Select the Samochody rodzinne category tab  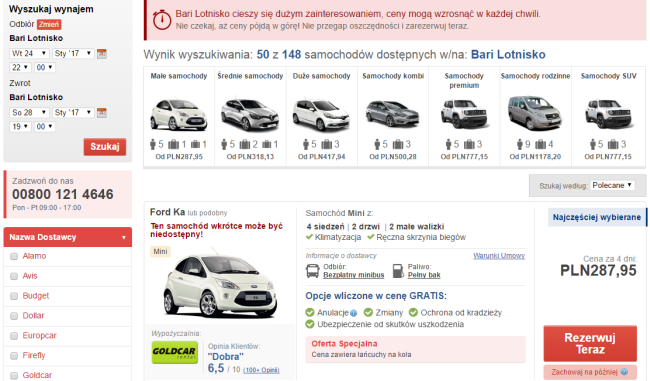[536, 116]
